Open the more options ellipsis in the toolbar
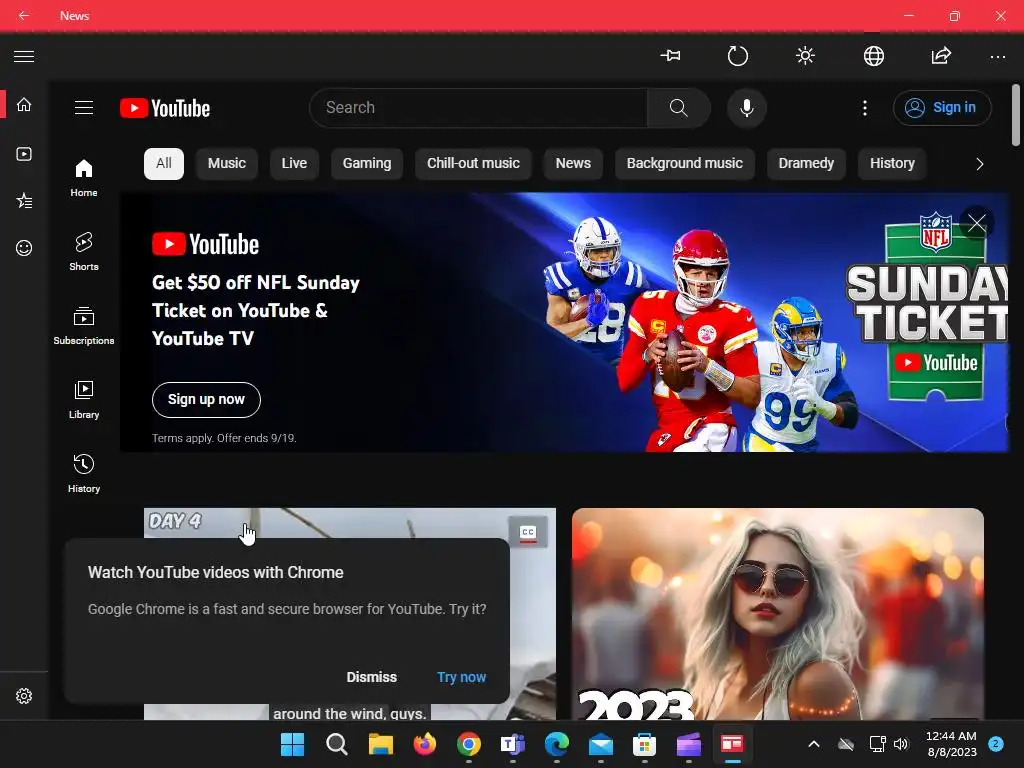 (998, 57)
